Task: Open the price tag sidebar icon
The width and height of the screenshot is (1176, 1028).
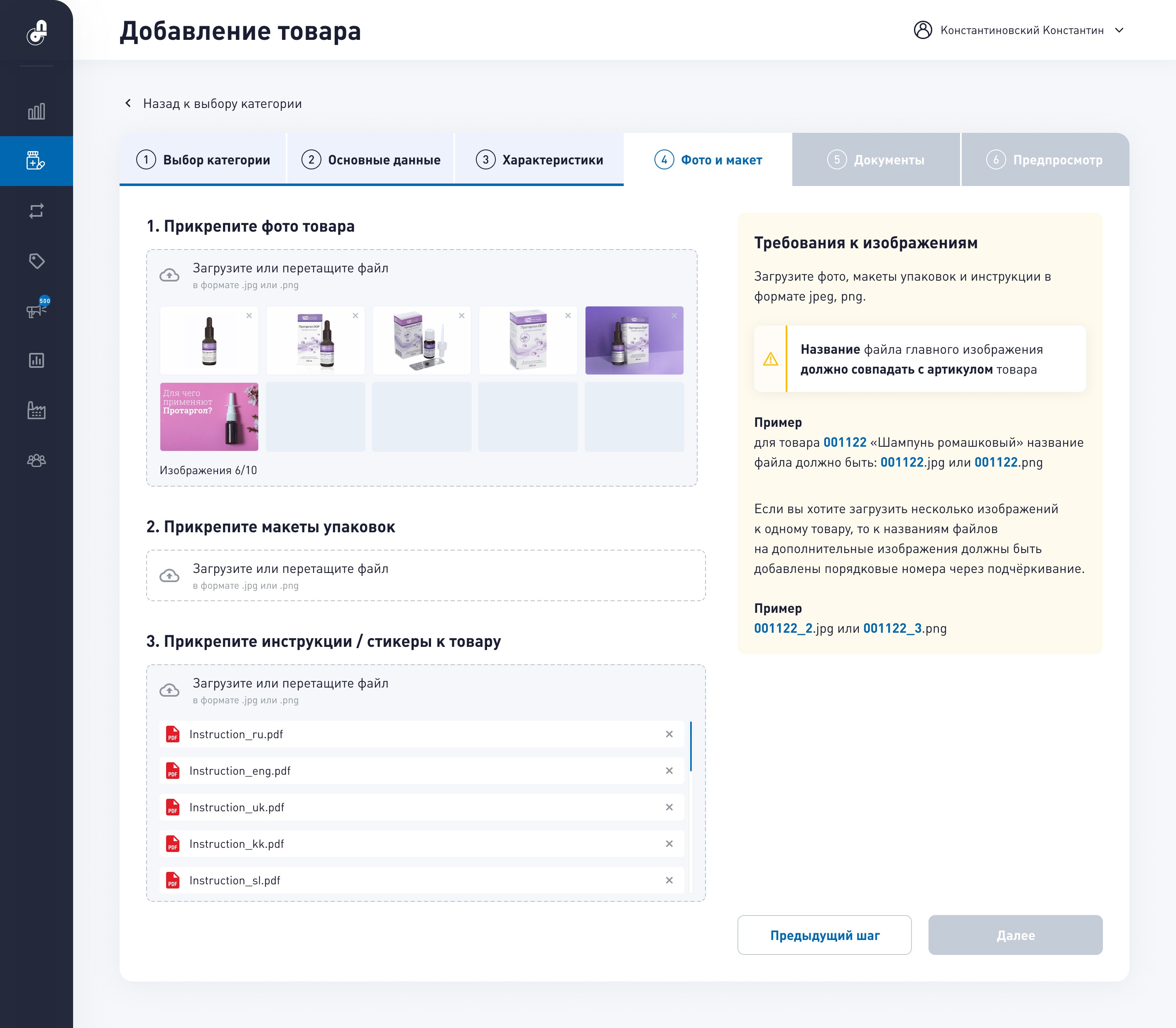Action: (x=36, y=261)
